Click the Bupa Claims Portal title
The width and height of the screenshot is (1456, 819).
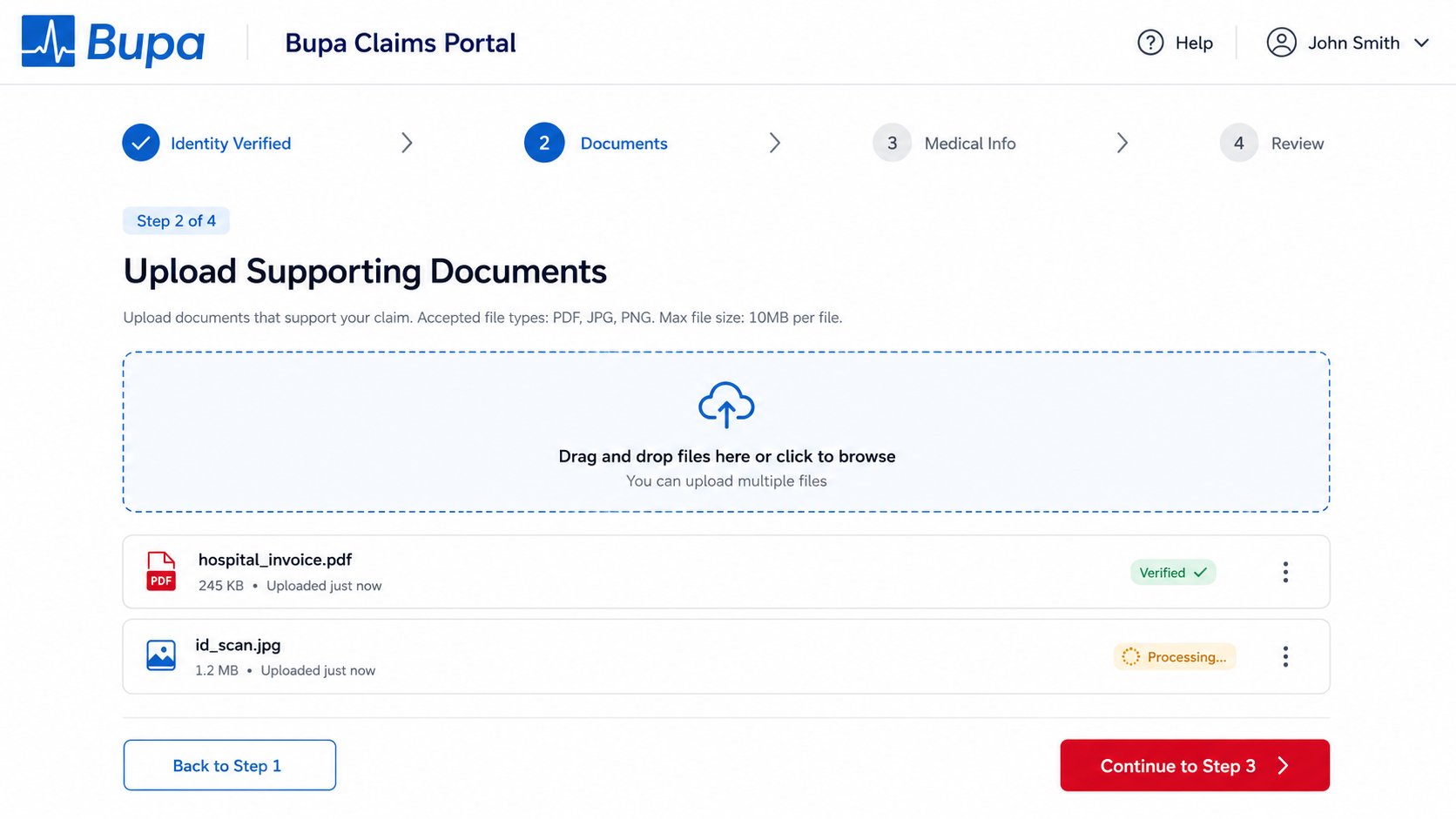click(x=401, y=43)
